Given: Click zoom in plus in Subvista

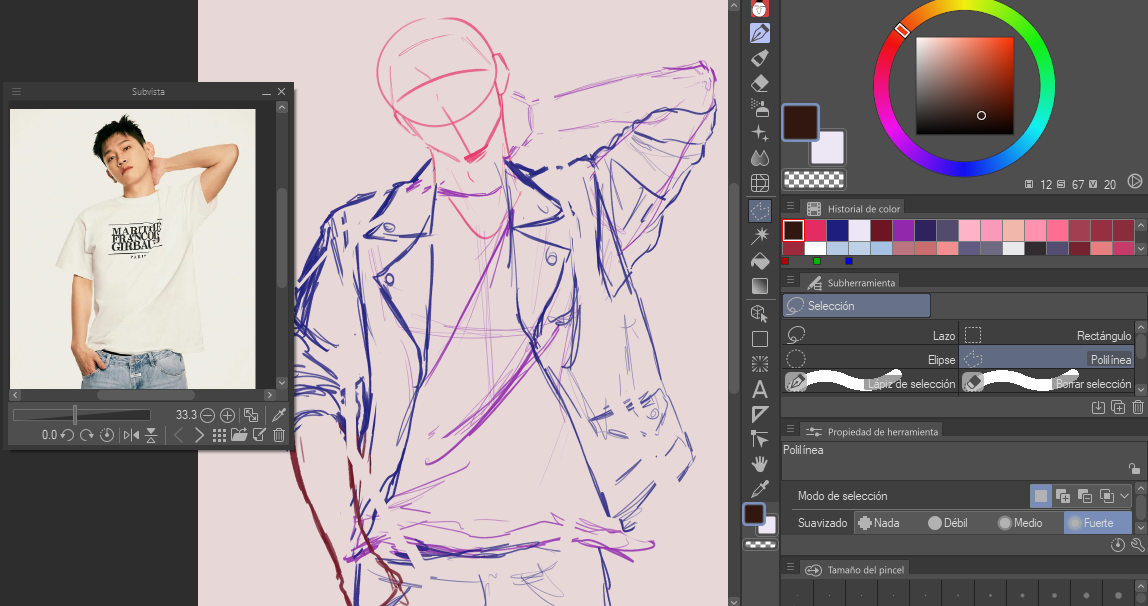Looking at the screenshot, I should 228,415.
